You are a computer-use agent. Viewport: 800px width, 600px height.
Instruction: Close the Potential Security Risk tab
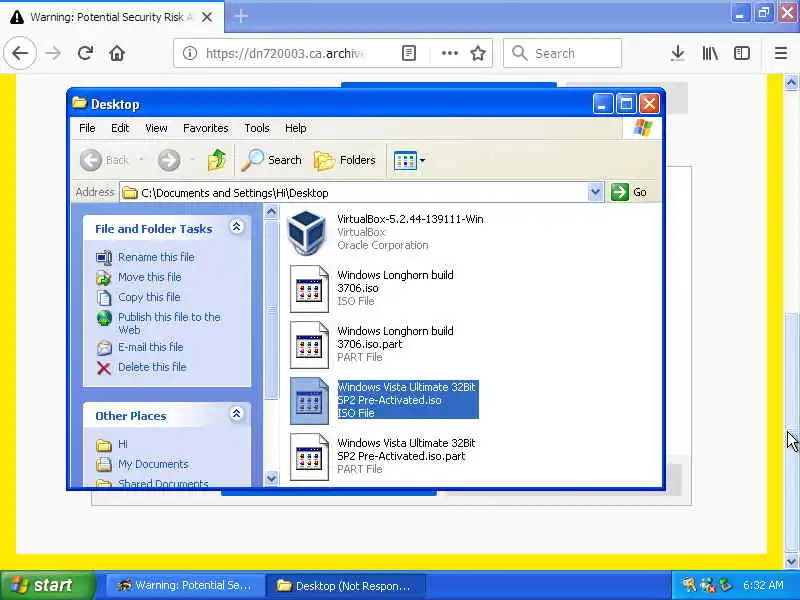[207, 17]
